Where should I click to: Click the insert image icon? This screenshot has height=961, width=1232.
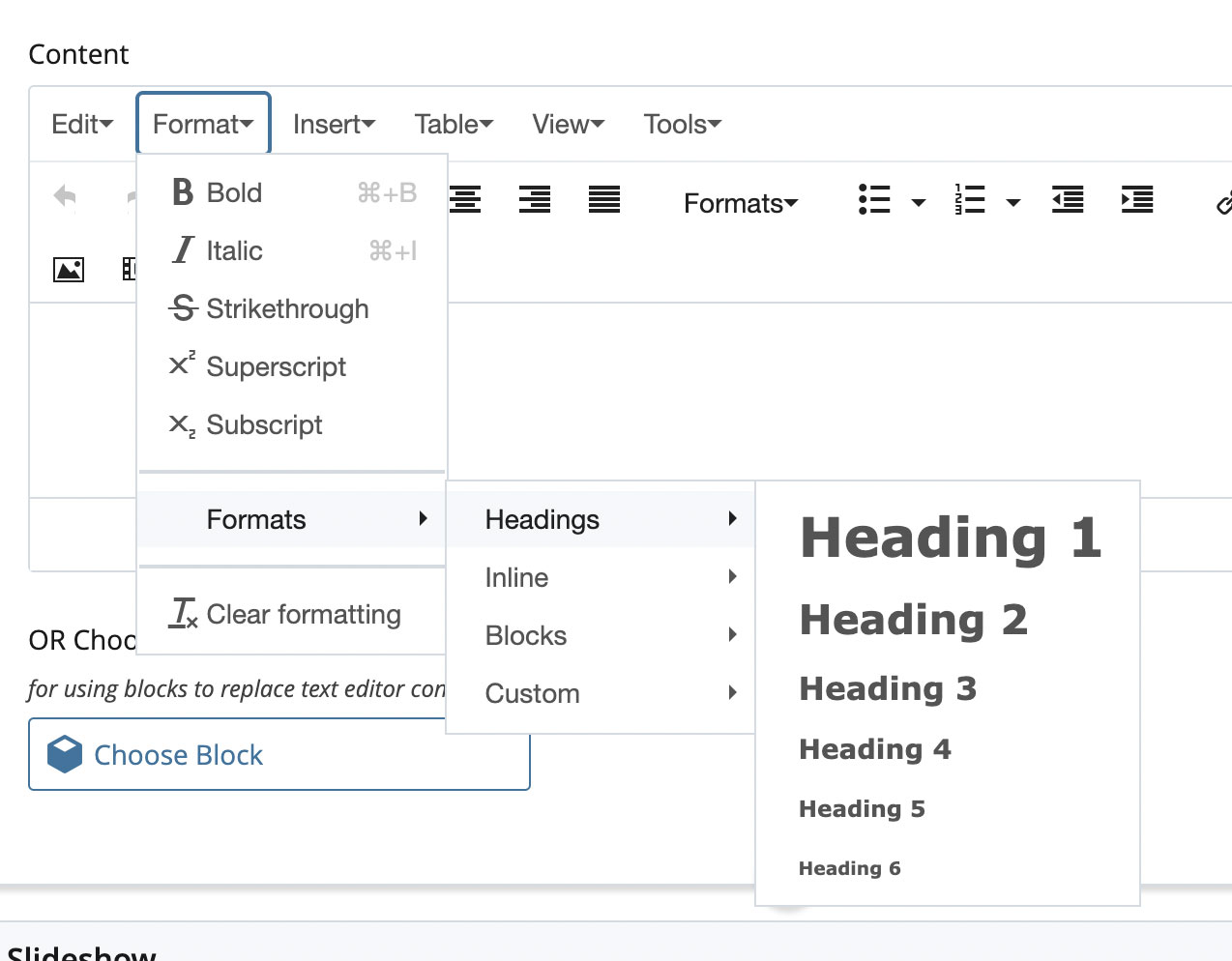[69, 269]
